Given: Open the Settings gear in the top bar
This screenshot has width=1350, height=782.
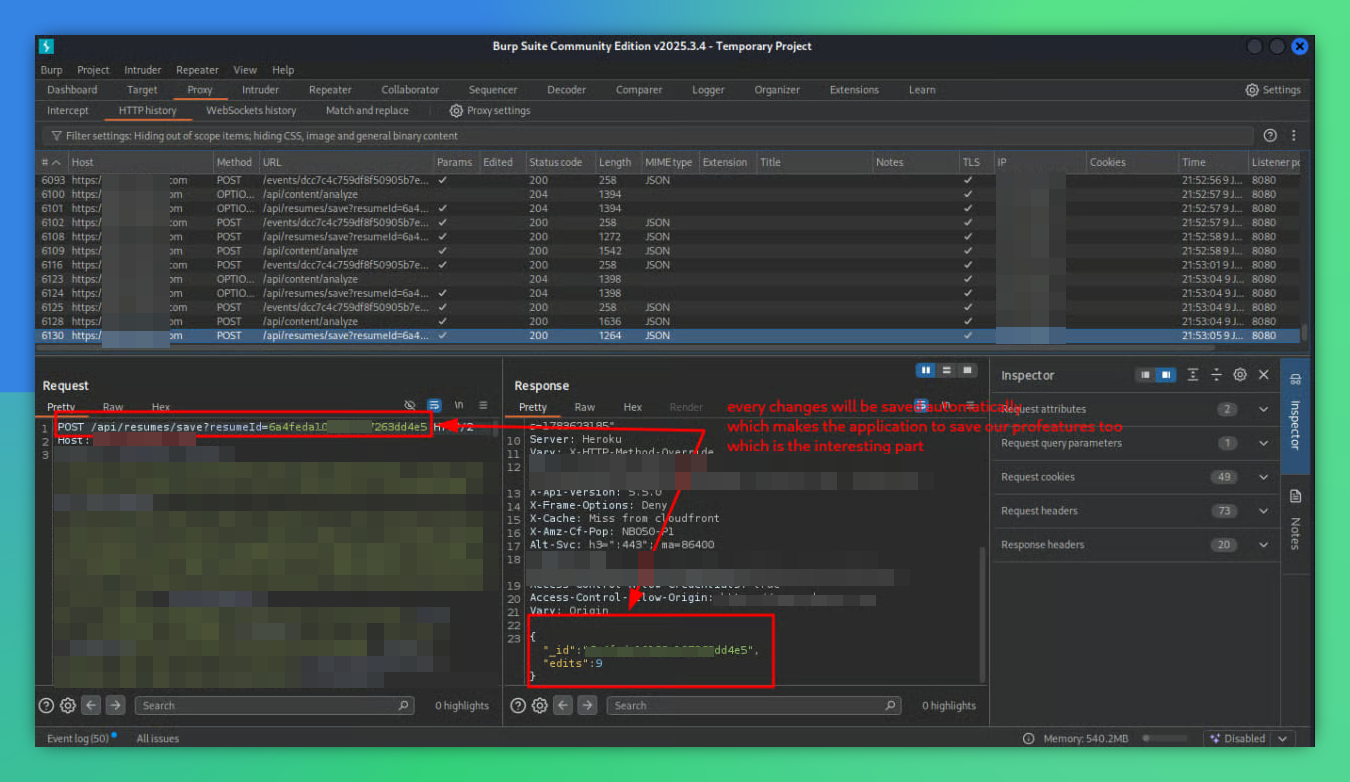Looking at the screenshot, I should [1272, 90].
